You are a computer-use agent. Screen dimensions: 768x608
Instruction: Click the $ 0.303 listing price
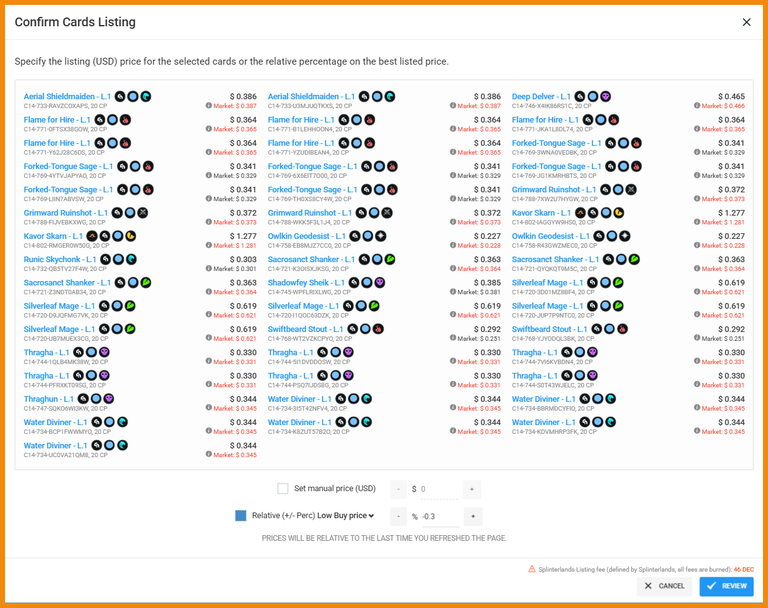click(x=243, y=259)
